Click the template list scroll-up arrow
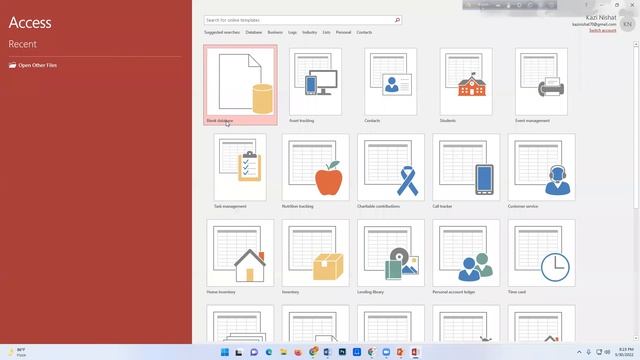Image resolution: width=640 pixels, height=360 pixels. click(636, 44)
